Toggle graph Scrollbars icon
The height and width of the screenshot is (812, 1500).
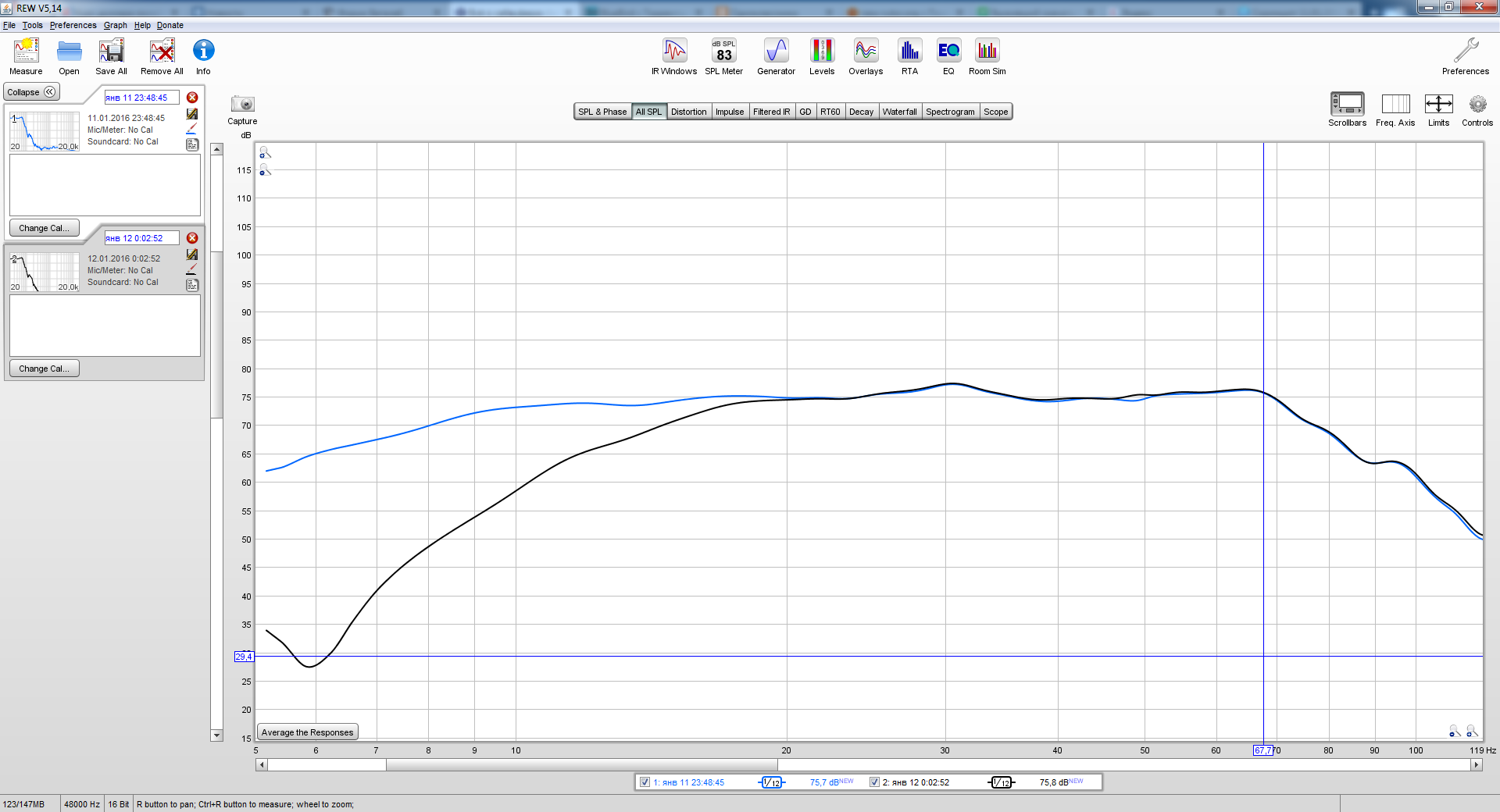click(1348, 104)
